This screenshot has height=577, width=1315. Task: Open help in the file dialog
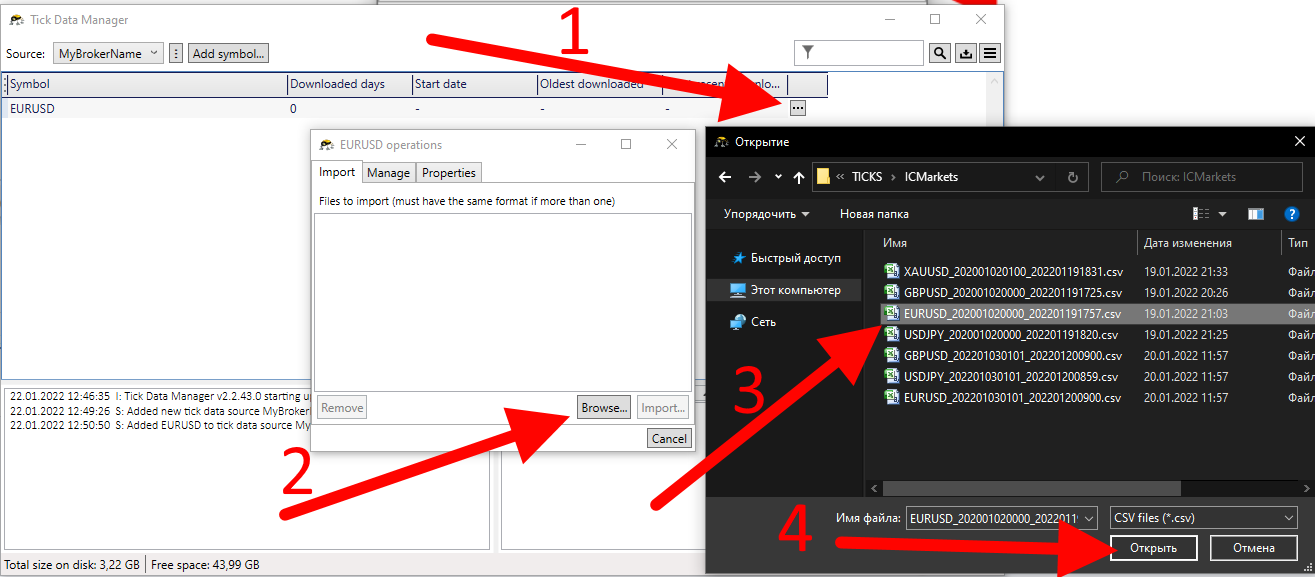tap(1291, 214)
